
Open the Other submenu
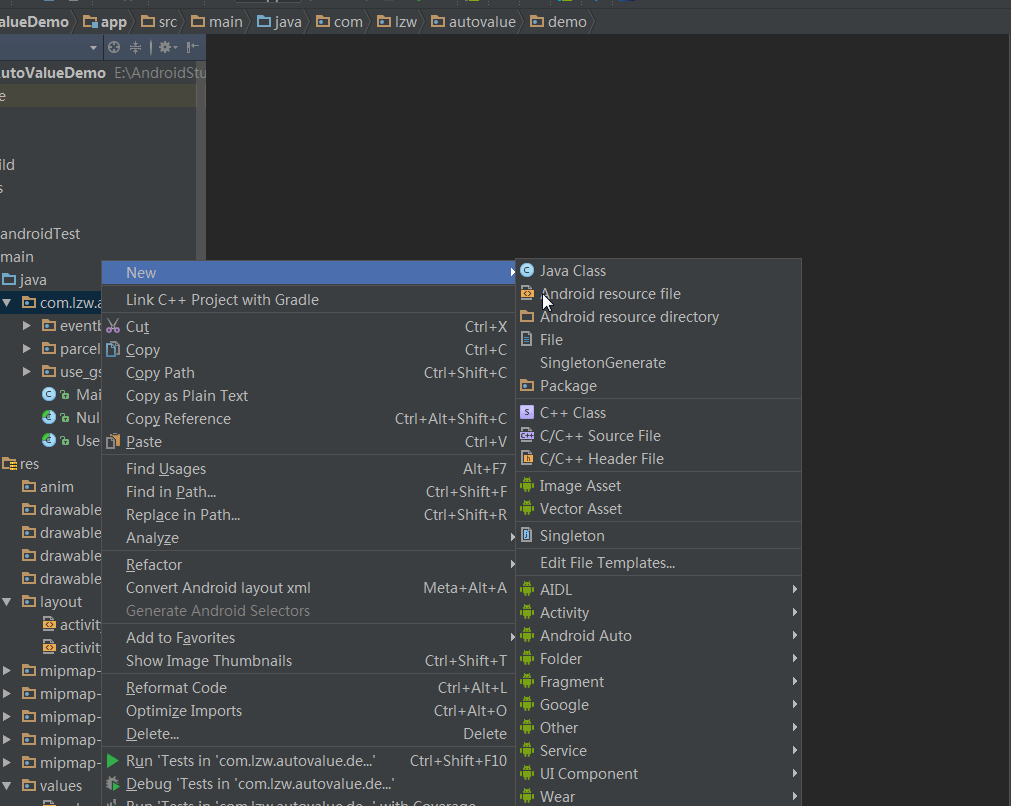658,728
